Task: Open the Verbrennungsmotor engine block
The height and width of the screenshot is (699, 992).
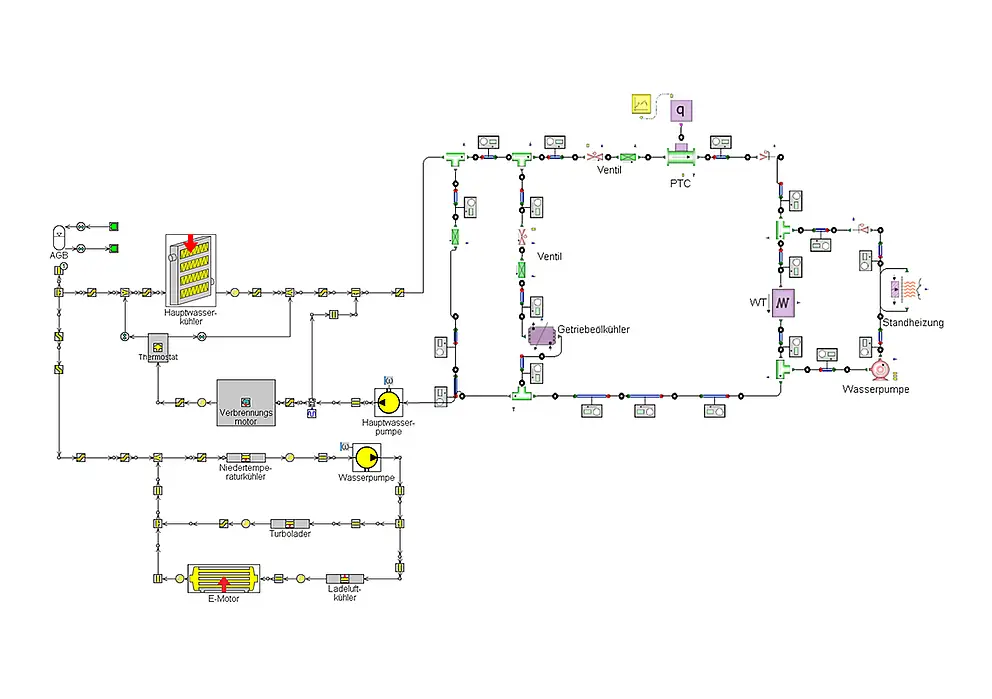Action: pyautogui.click(x=246, y=402)
